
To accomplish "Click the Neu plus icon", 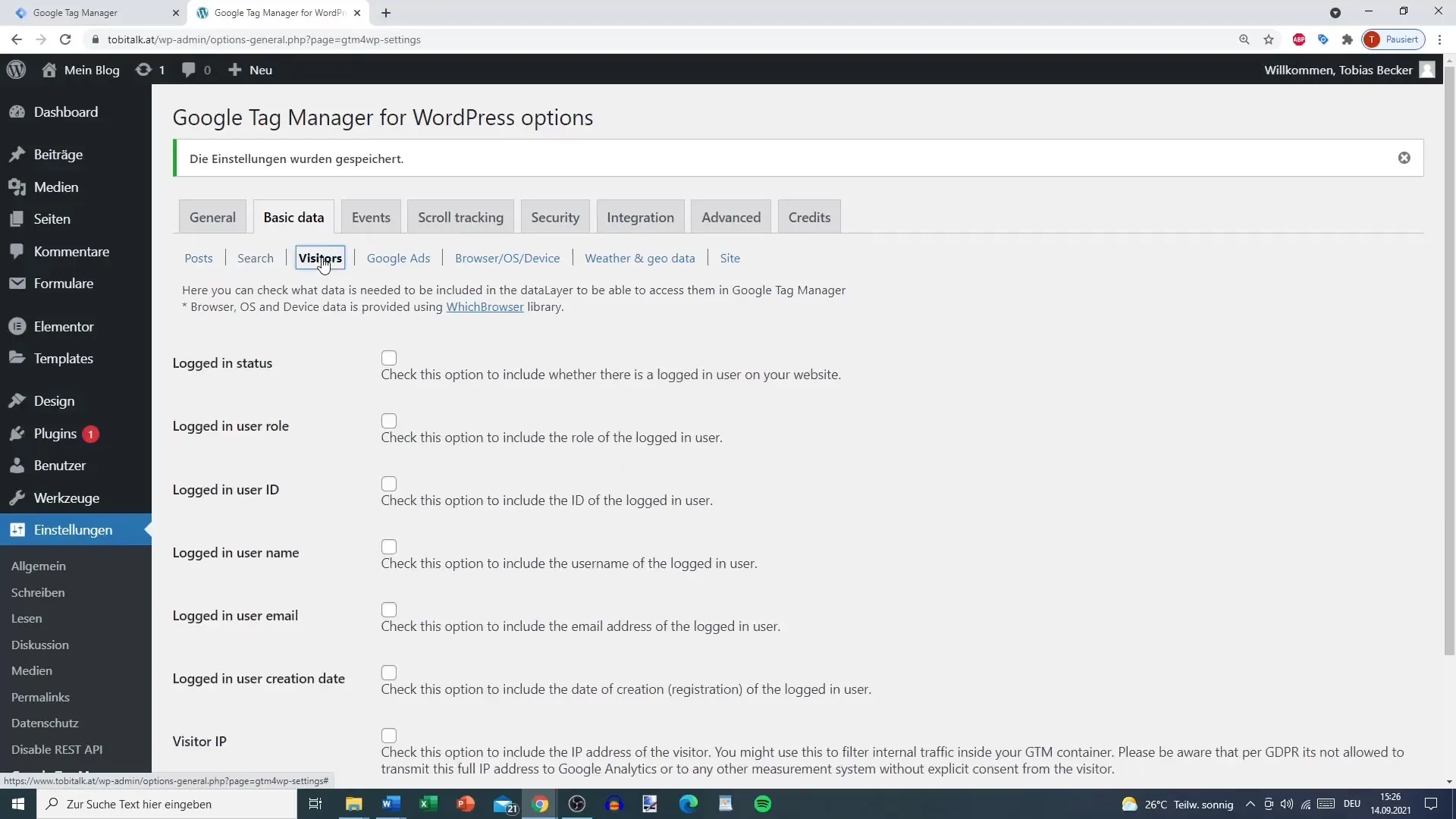I will 235,70.
